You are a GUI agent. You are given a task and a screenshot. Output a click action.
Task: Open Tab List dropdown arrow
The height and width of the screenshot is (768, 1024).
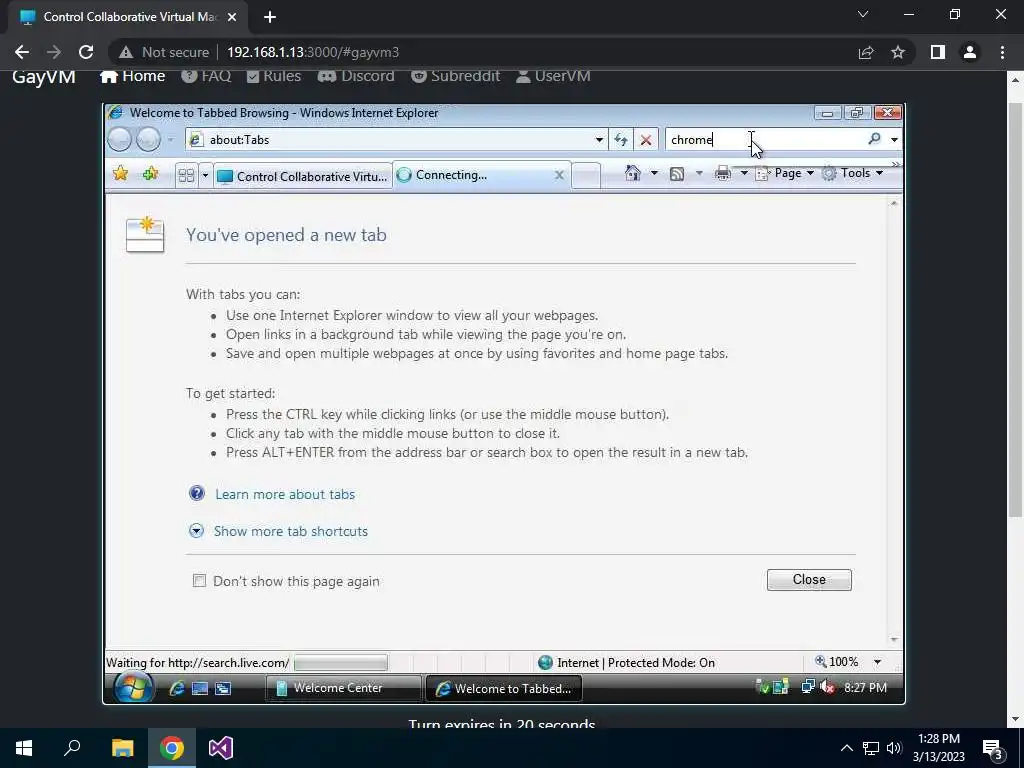205,176
